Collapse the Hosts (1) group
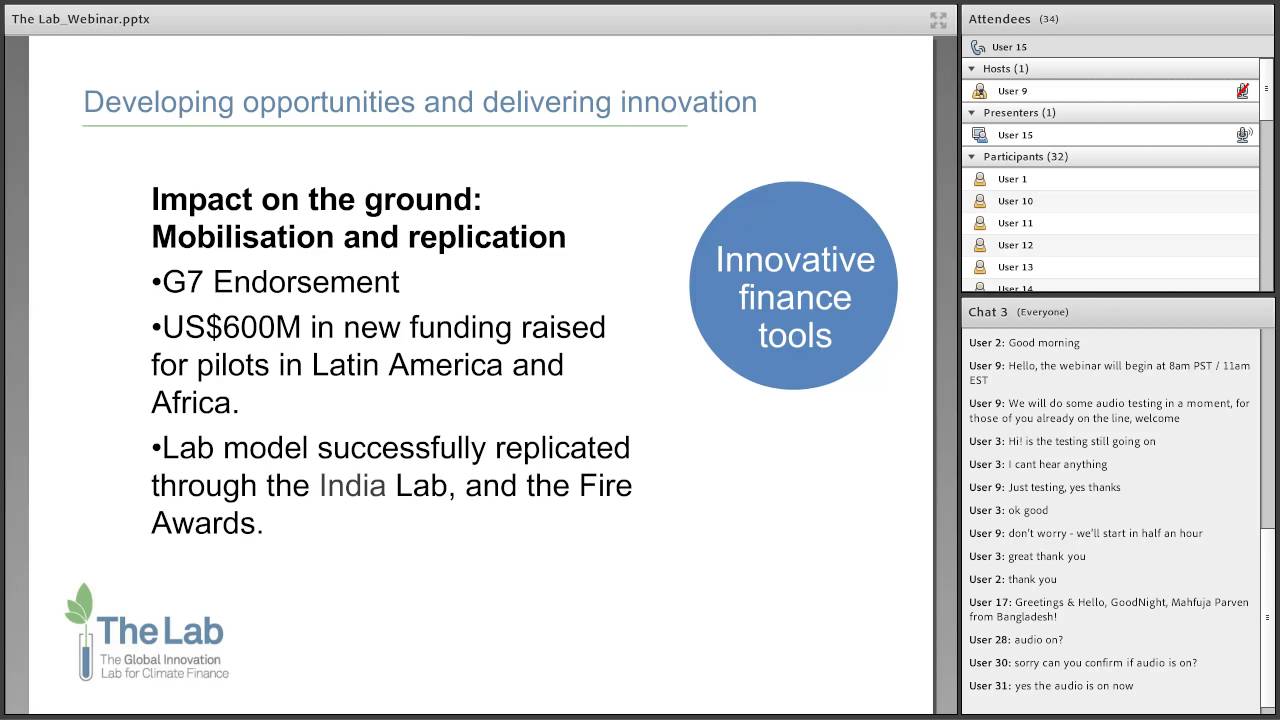This screenshot has width=1280, height=720. pyautogui.click(x=972, y=69)
